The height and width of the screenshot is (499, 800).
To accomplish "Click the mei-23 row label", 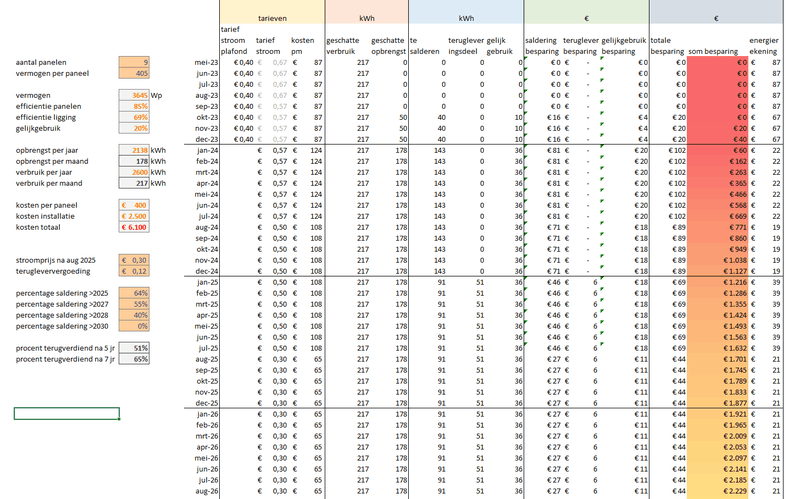I will click(206, 62).
